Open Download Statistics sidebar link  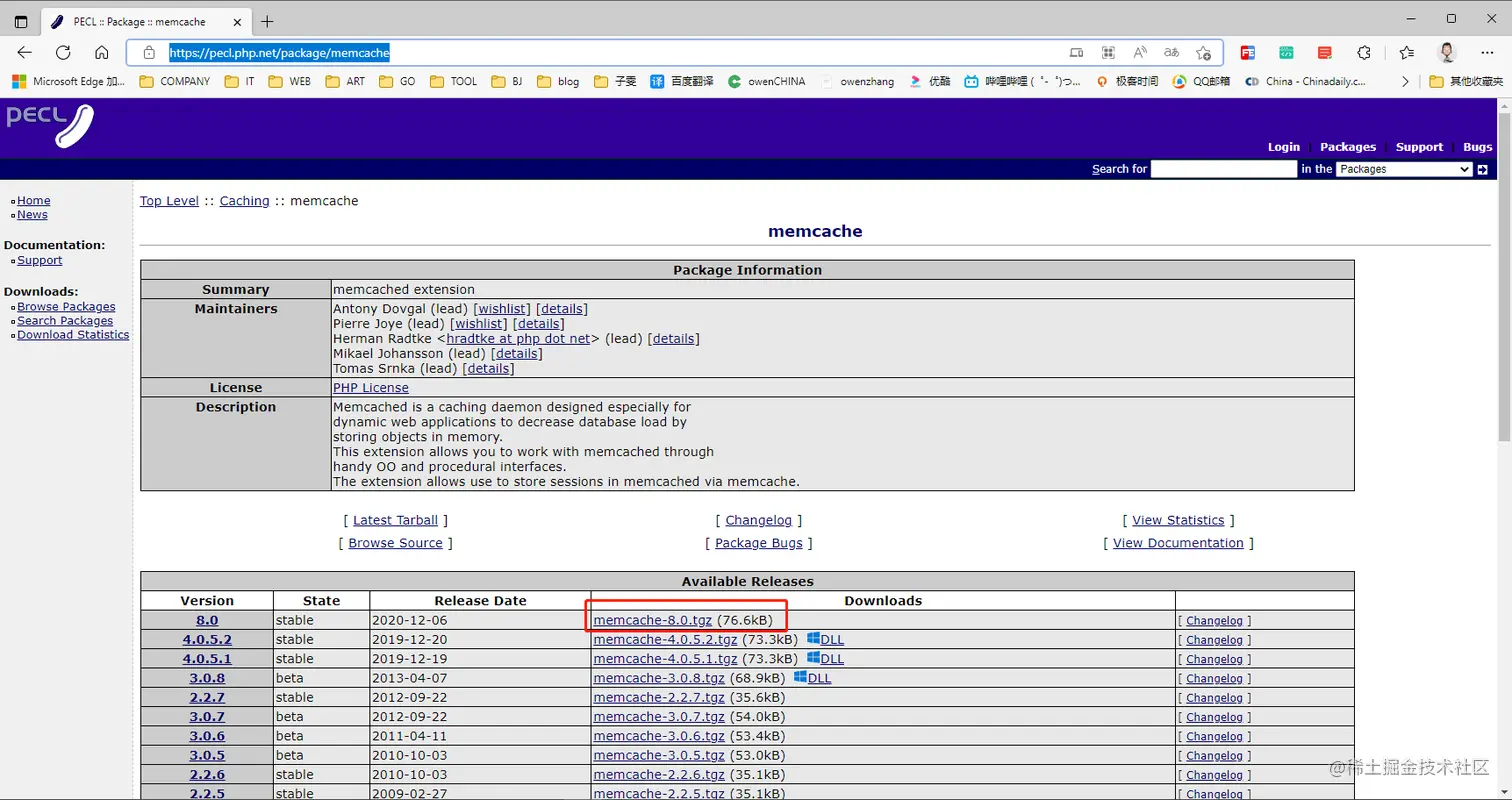pos(73,335)
